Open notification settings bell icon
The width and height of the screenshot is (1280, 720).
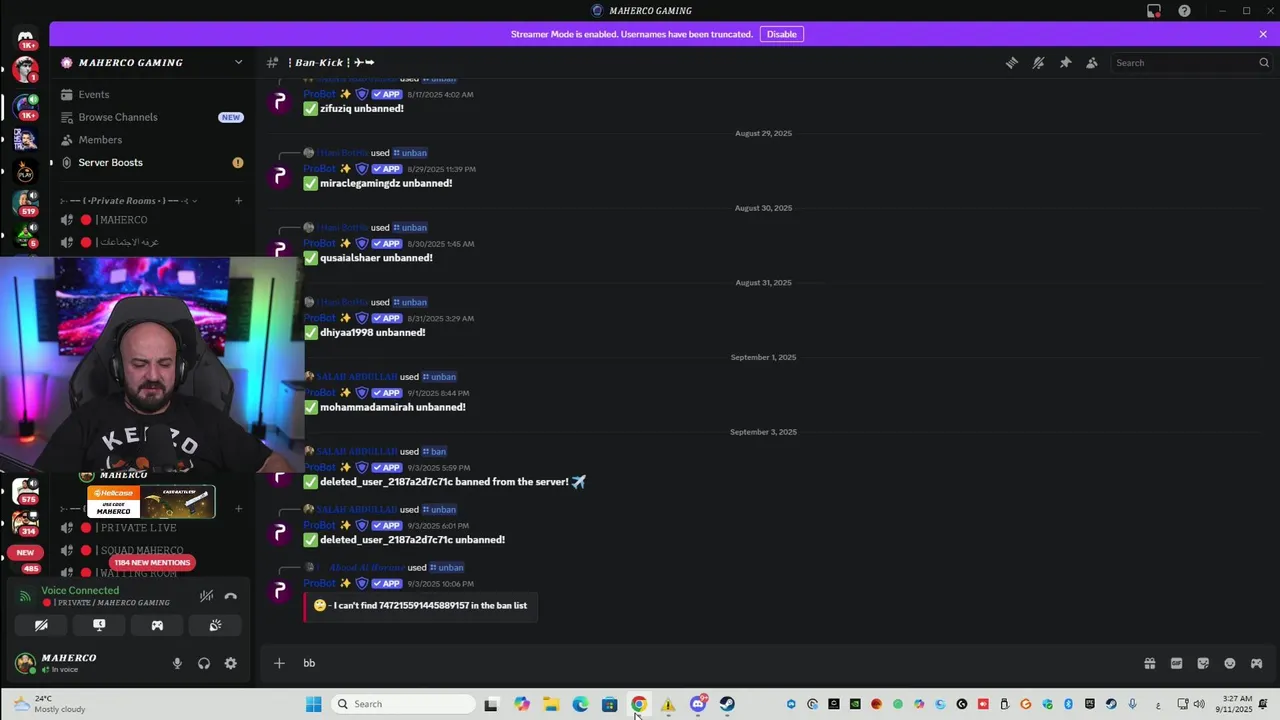1038,62
